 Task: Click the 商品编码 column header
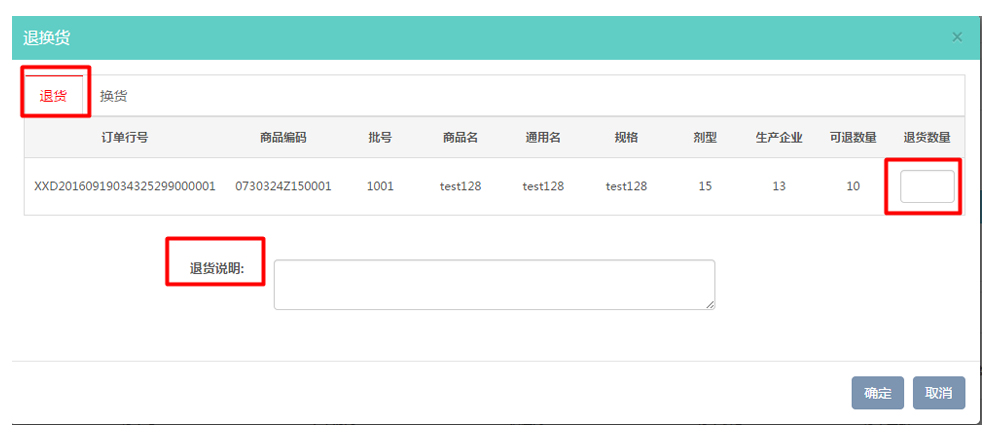[283, 137]
